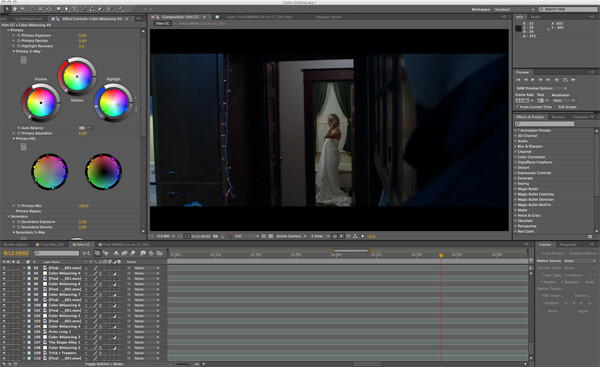Open the Motion Source dropdown in Tracker

pyautogui.click(x=580, y=261)
